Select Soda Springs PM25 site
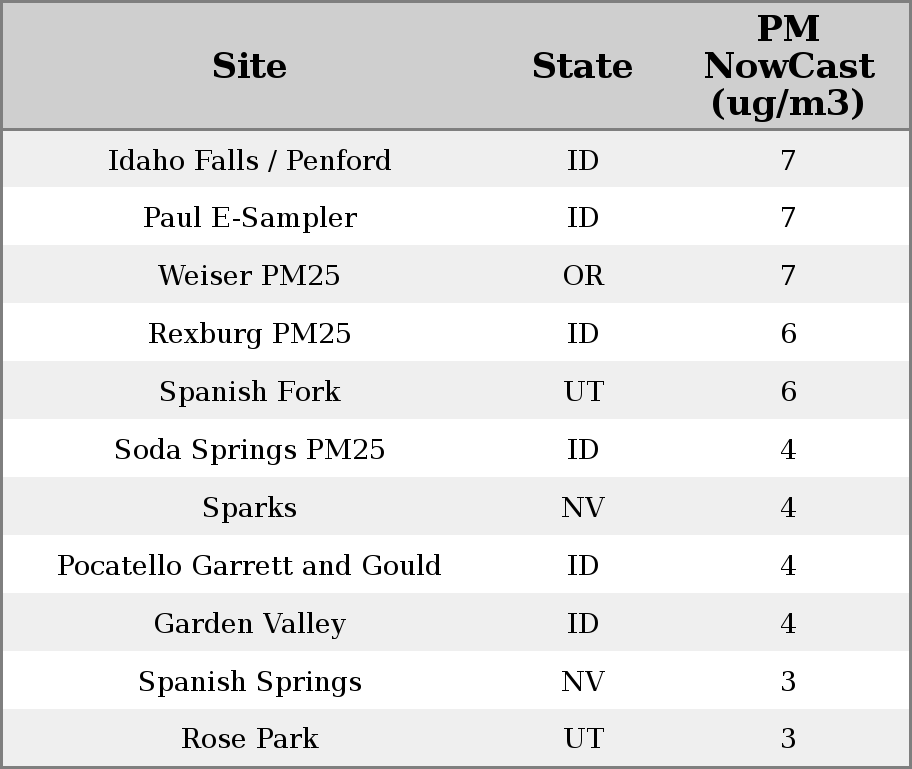The image size is (912, 769). [249, 450]
